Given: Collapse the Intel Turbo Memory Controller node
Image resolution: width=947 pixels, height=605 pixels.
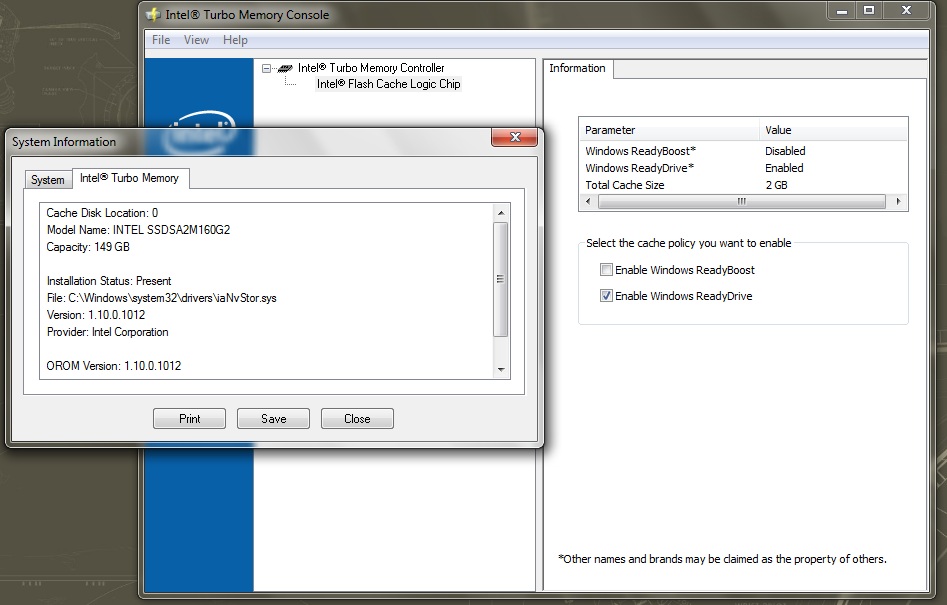Looking at the screenshot, I should (266, 68).
